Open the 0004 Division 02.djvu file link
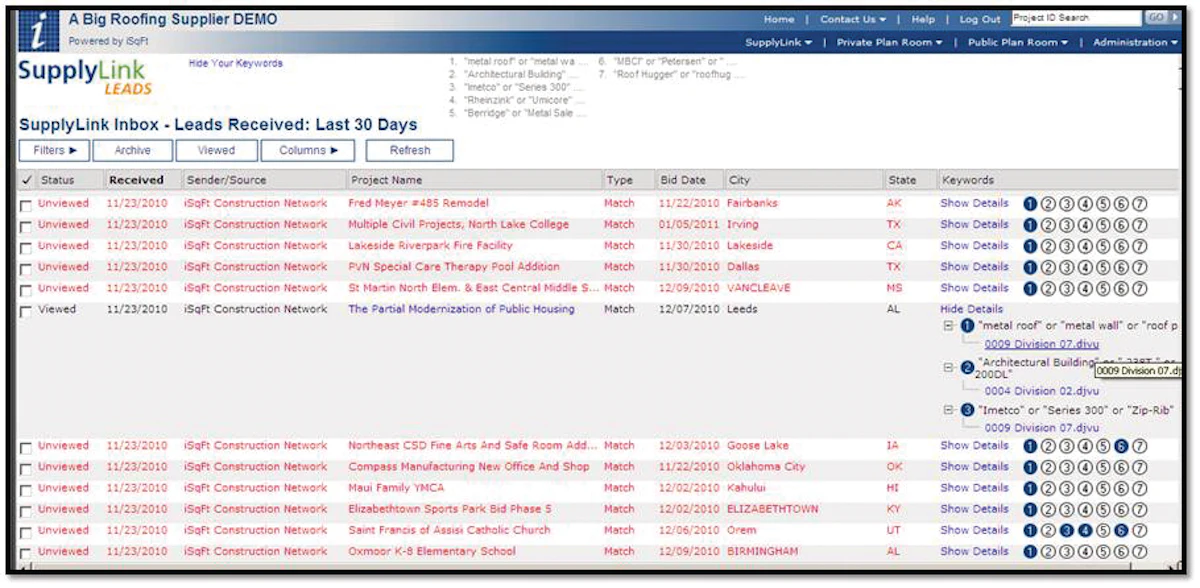The image size is (1200, 588). point(1041,391)
